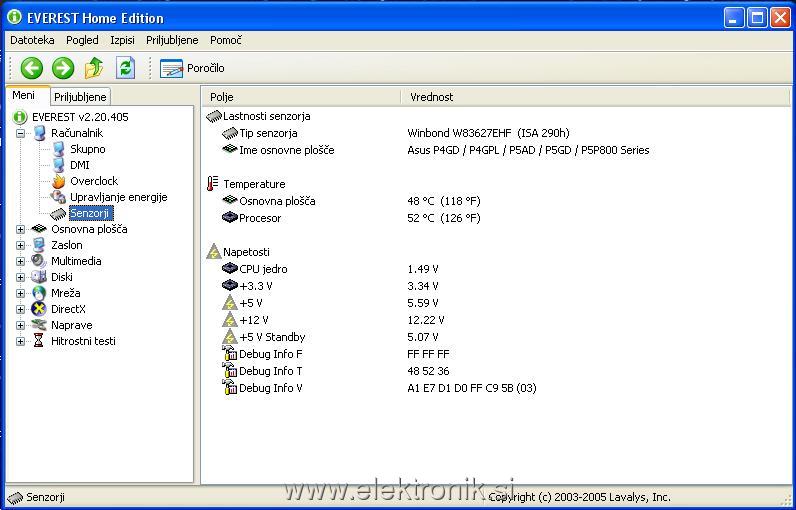Click the Upravljanje energije icon
Viewport: 796px width, 510px height.
click(x=58, y=197)
